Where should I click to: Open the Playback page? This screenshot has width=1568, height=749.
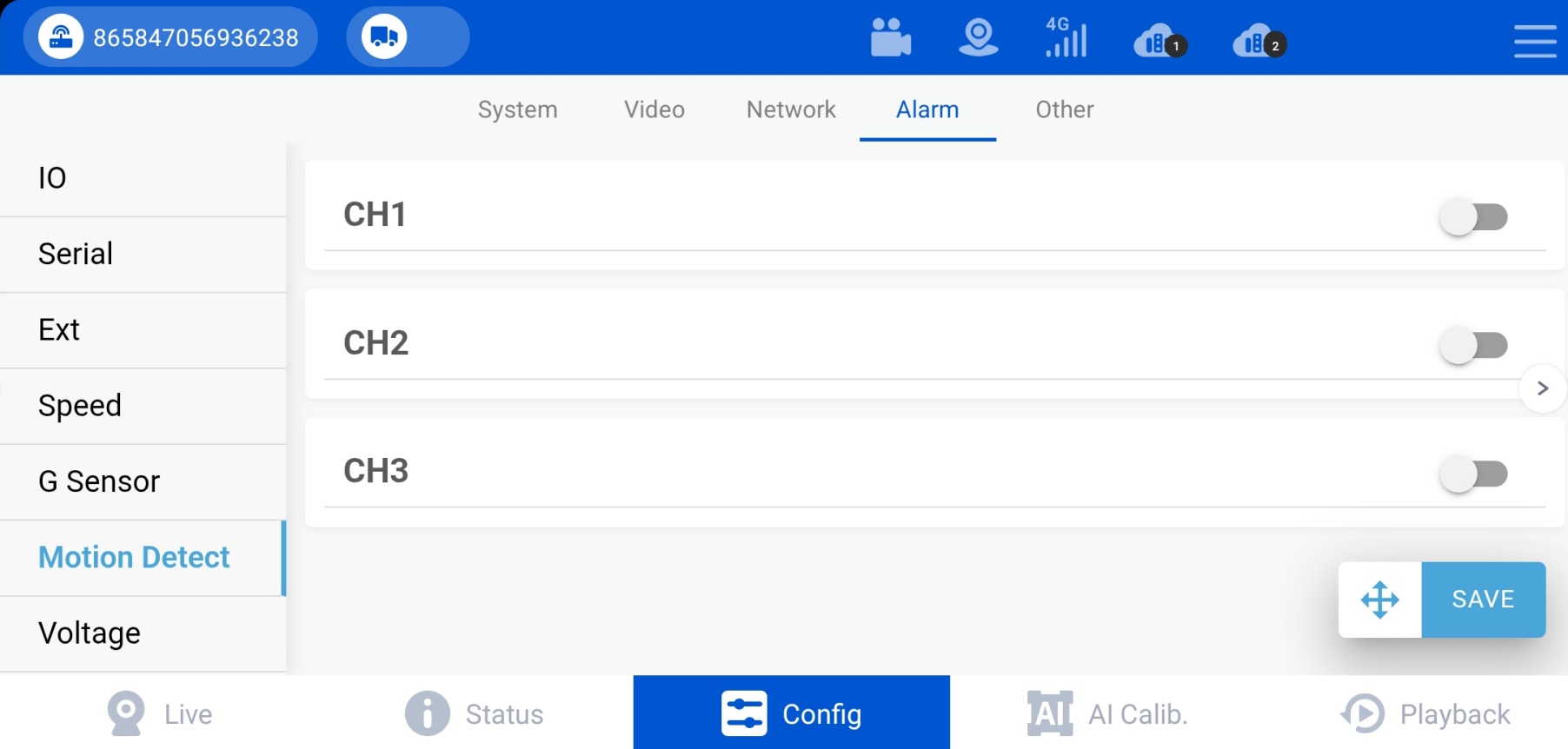(1425, 713)
